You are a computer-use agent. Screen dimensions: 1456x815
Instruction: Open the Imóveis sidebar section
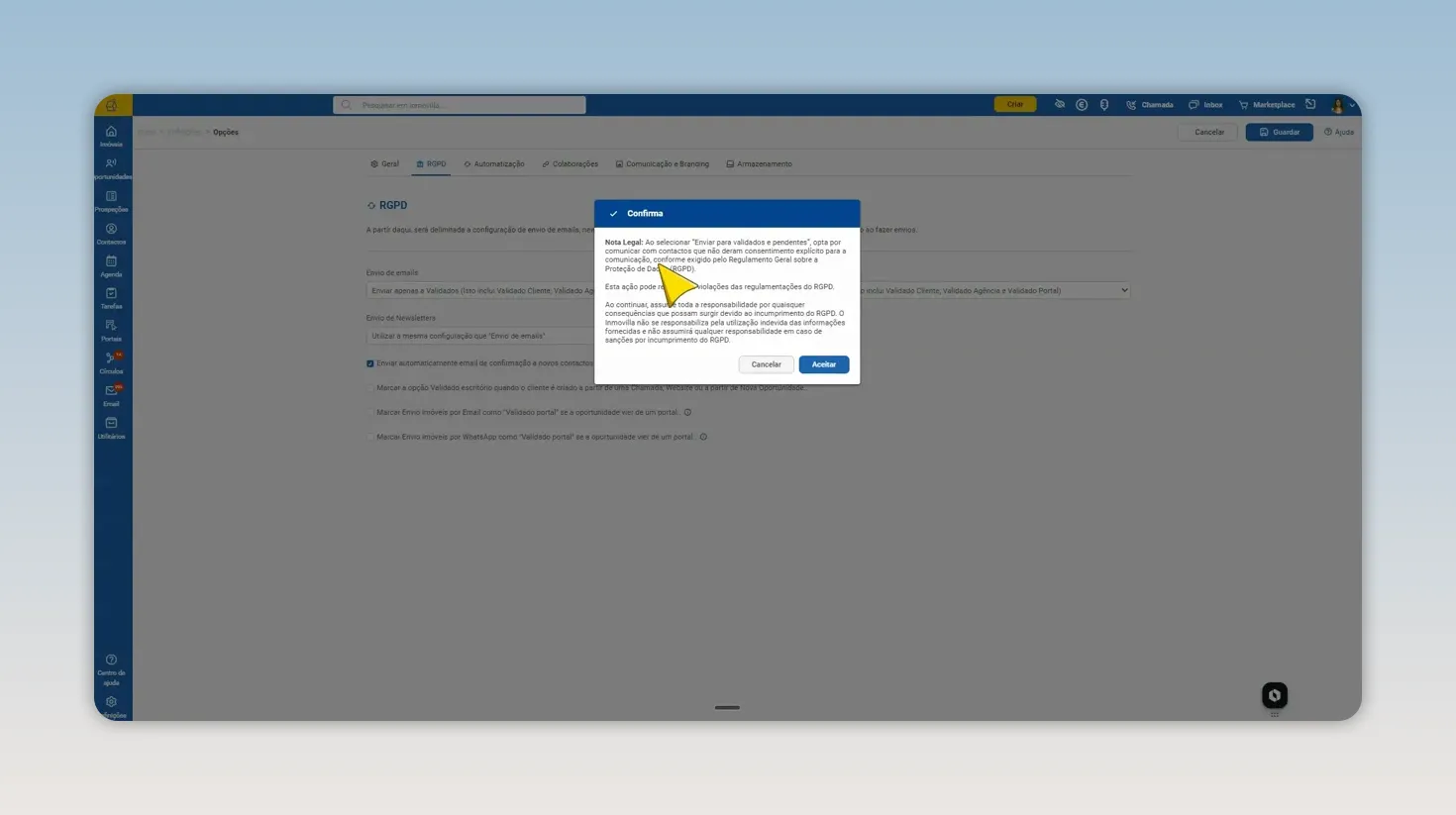coord(111,137)
